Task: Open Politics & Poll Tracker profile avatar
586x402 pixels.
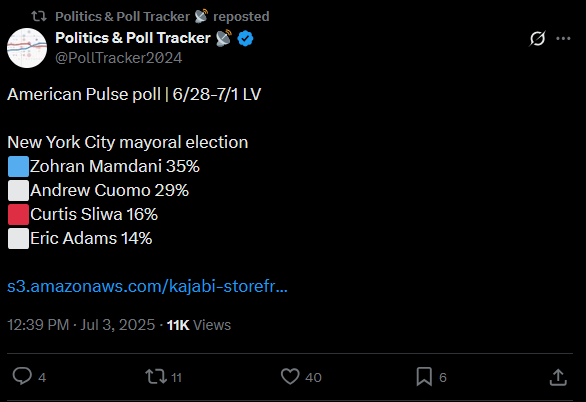Action: pos(27,48)
